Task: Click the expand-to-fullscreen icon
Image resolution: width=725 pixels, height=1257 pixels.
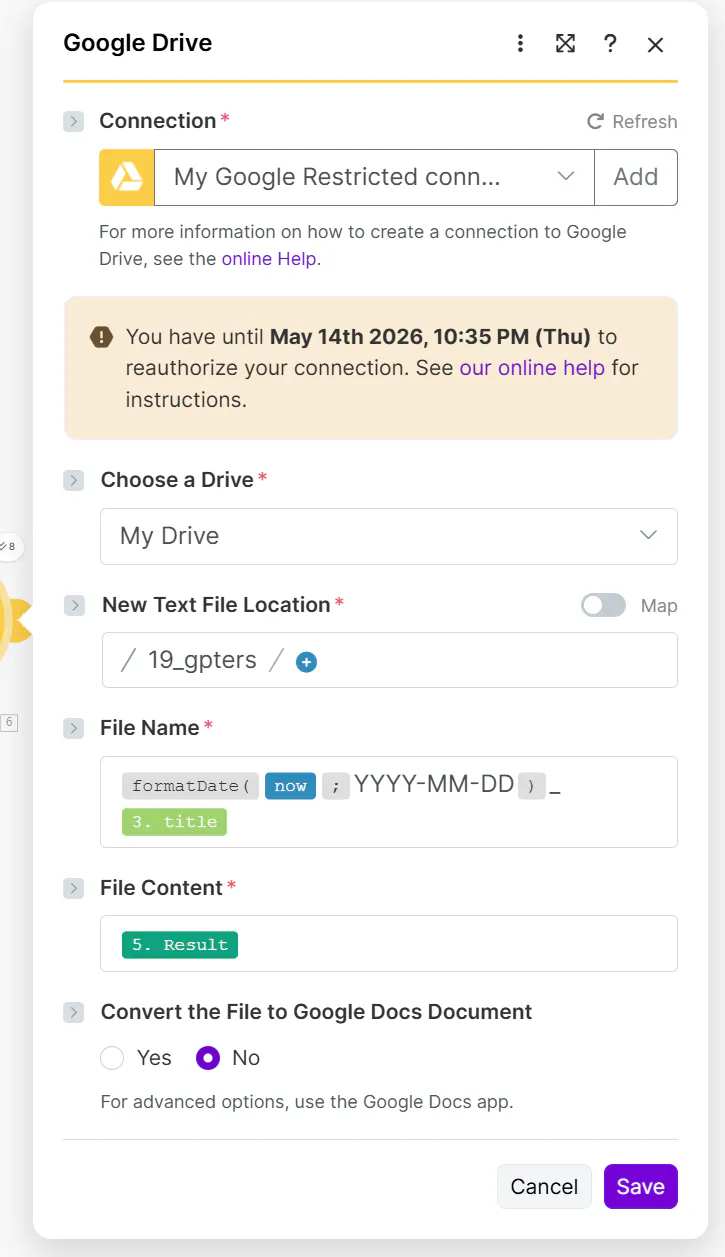Action: [565, 43]
